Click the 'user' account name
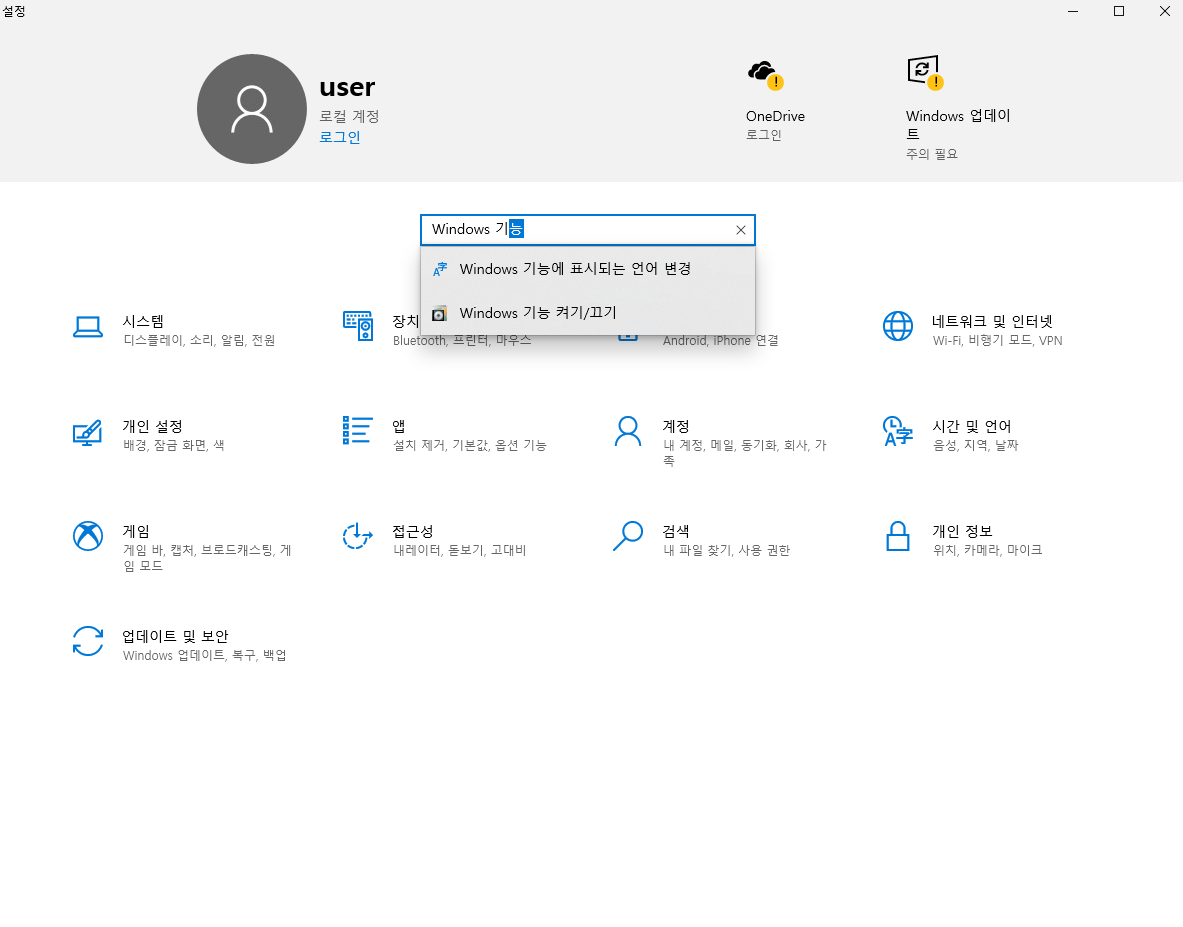 pyautogui.click(x=347, y=87)
